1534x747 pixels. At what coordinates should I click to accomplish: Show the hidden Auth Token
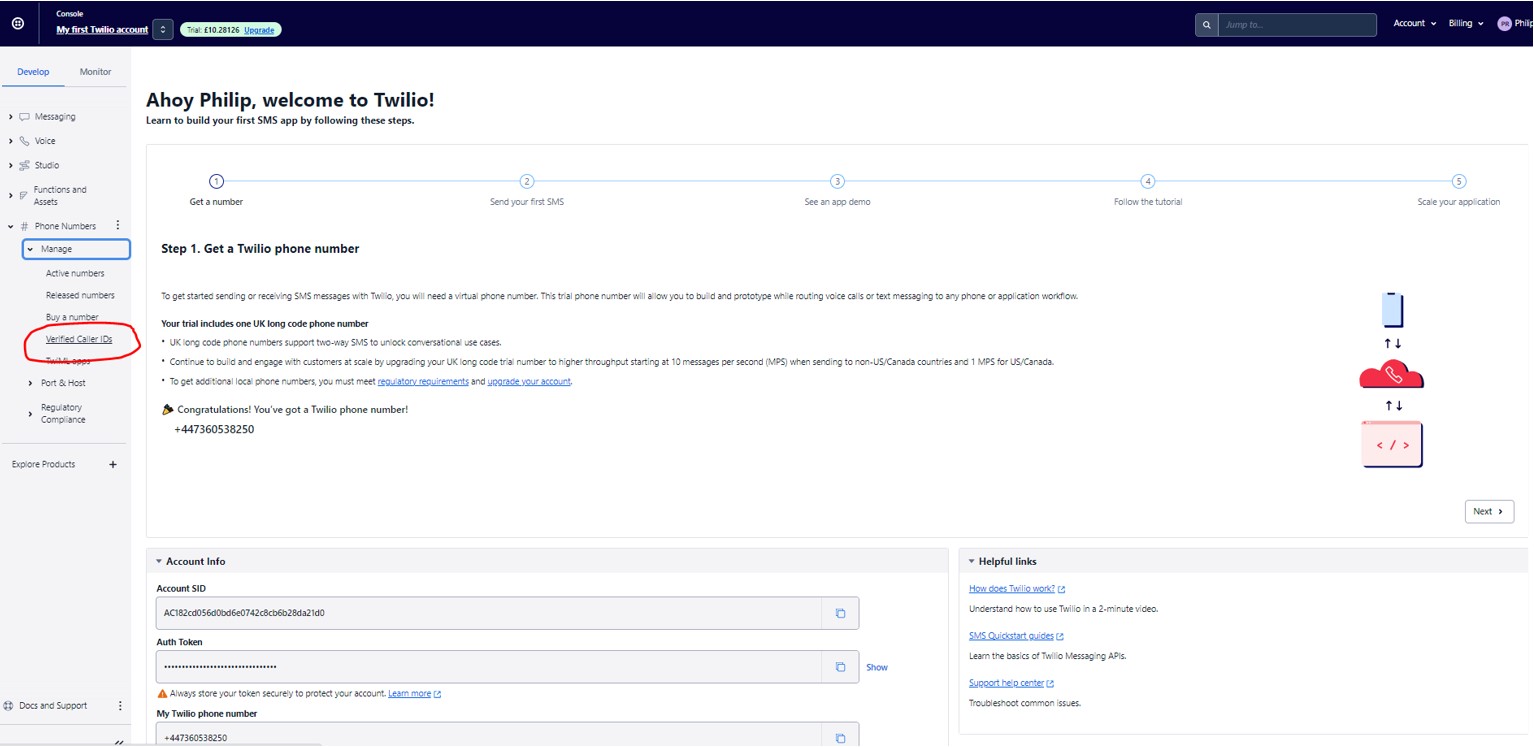click(x=877, y=667)
